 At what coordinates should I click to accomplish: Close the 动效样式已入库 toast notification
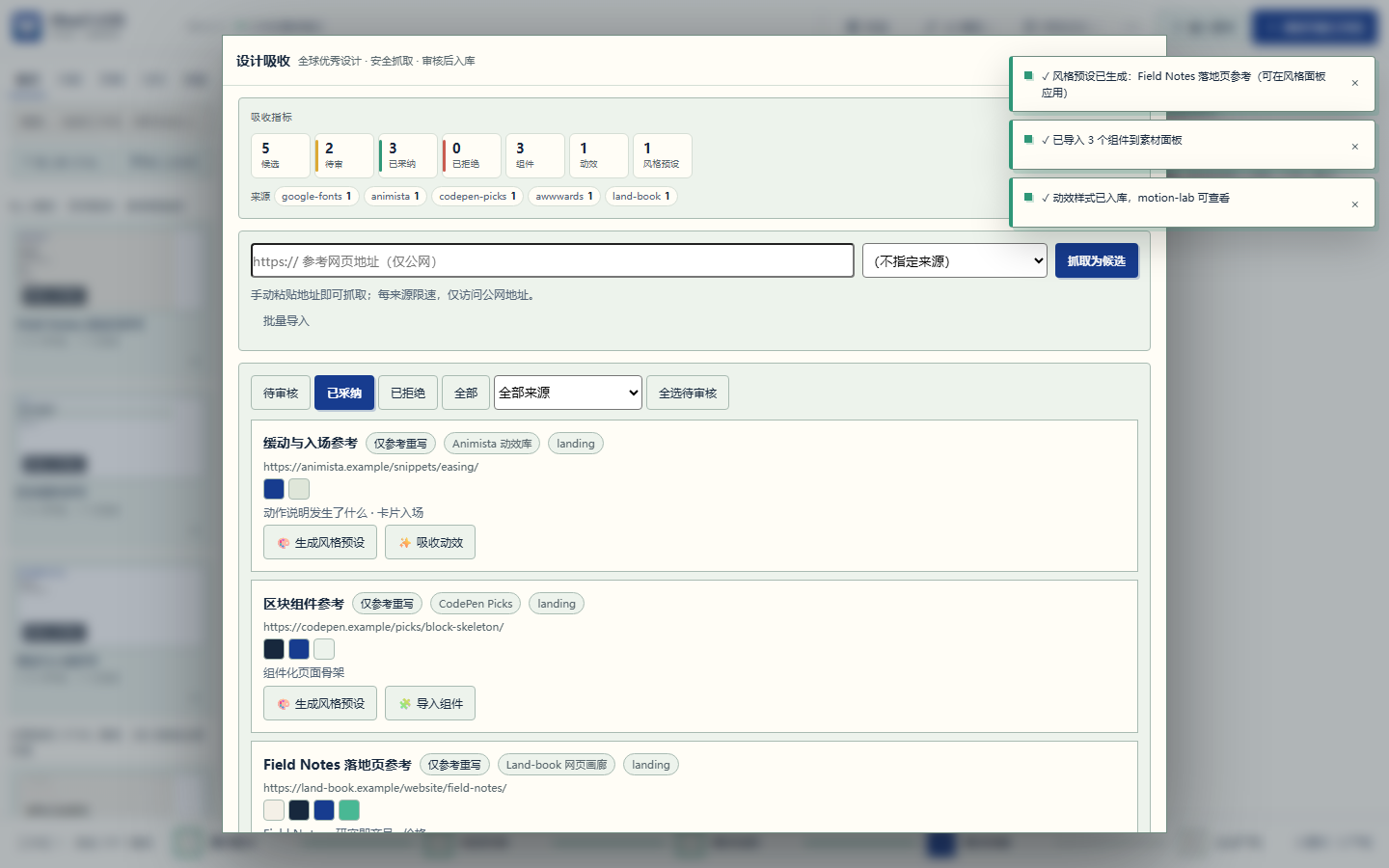pos(1354,204)
